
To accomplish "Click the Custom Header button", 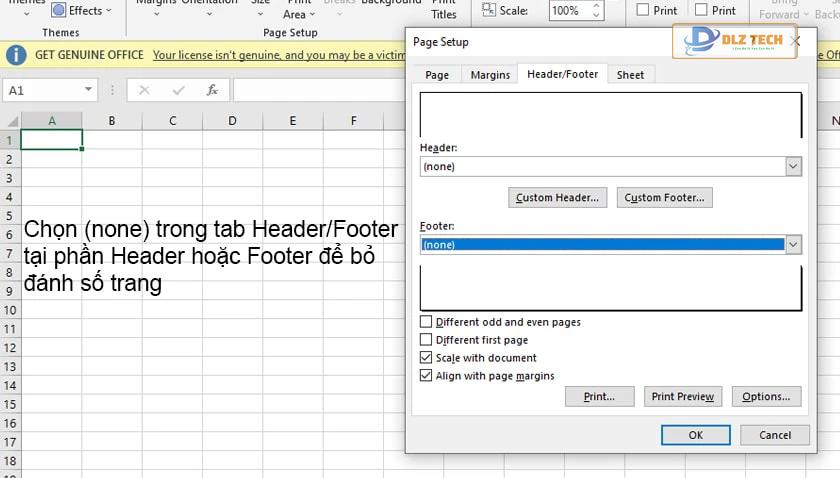I will click(557, 198).
